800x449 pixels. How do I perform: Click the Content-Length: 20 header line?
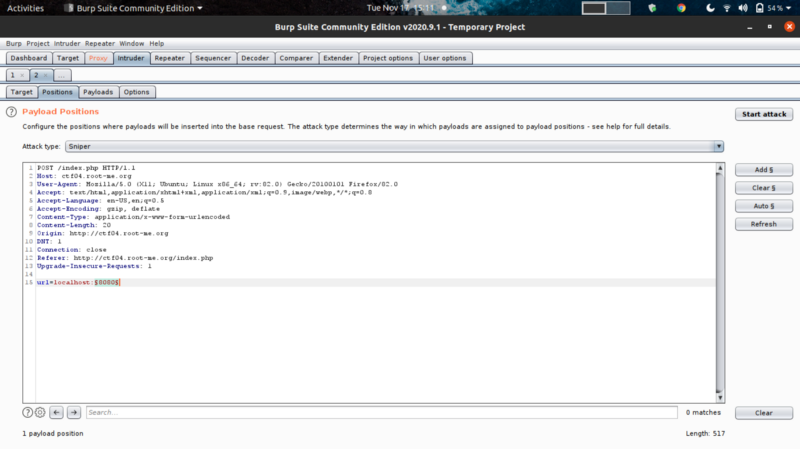74,225
